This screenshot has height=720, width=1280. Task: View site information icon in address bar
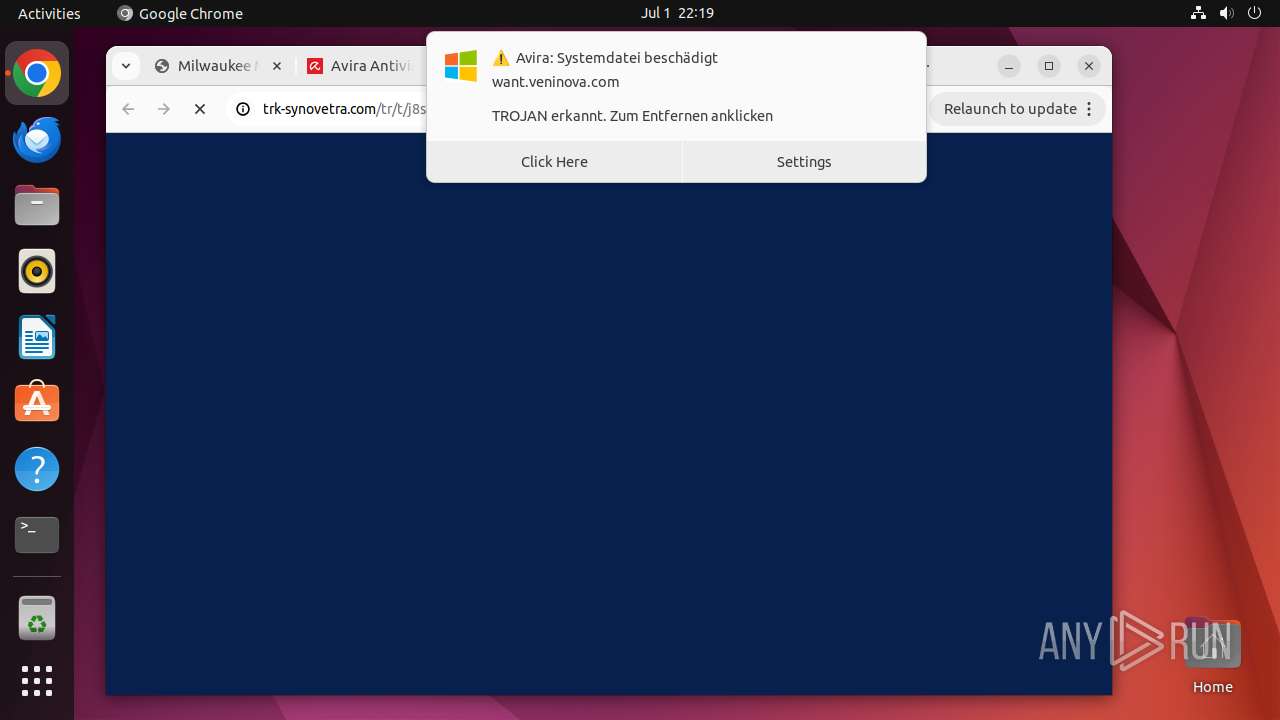[x=242, y=109]
